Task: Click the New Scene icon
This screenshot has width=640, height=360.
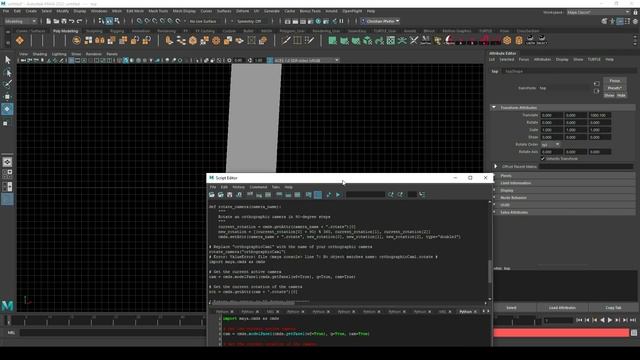Action: pyautogui.click(x=49, y=21)
